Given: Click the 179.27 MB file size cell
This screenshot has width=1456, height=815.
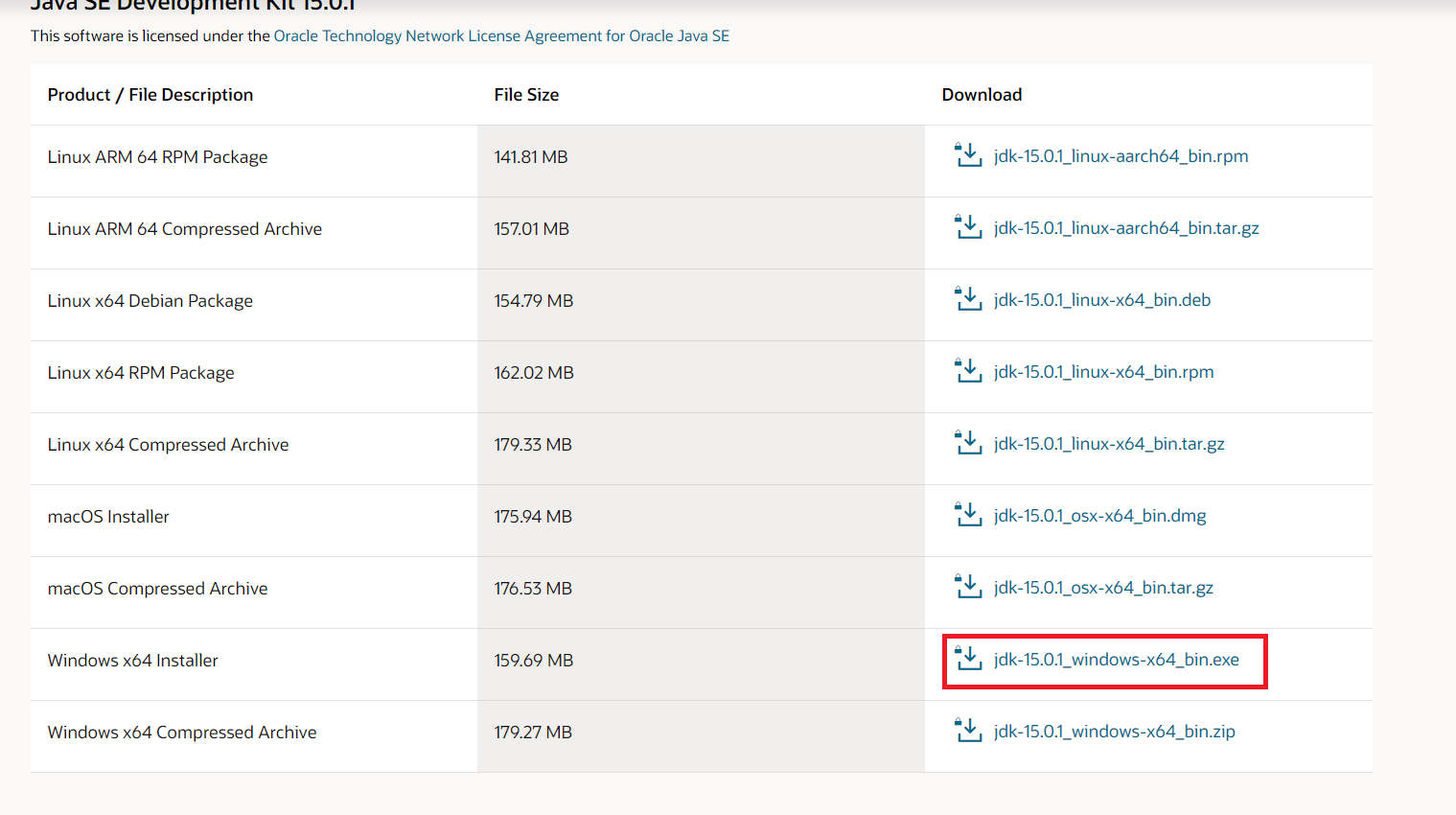Looking at the screenshot, I should point(701,736).
